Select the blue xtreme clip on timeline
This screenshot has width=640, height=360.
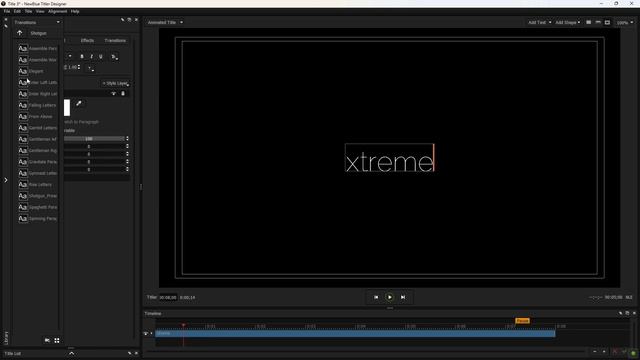coord(355,333)
